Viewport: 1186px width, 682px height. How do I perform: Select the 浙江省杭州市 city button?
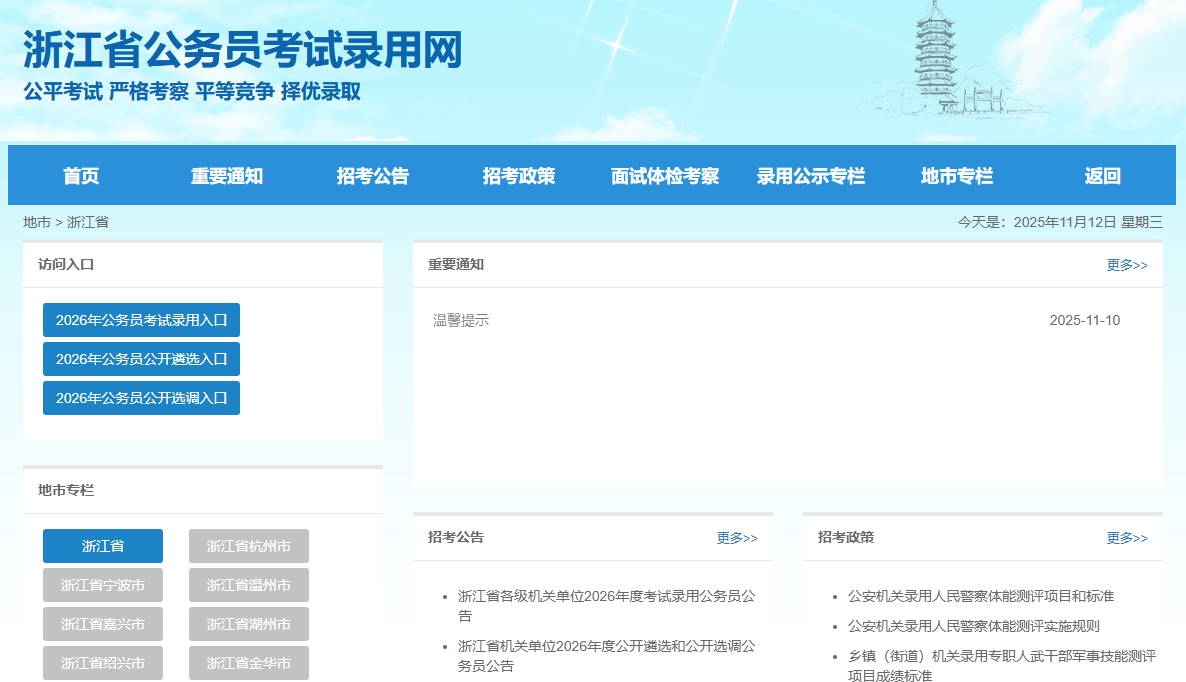point(249,546)
